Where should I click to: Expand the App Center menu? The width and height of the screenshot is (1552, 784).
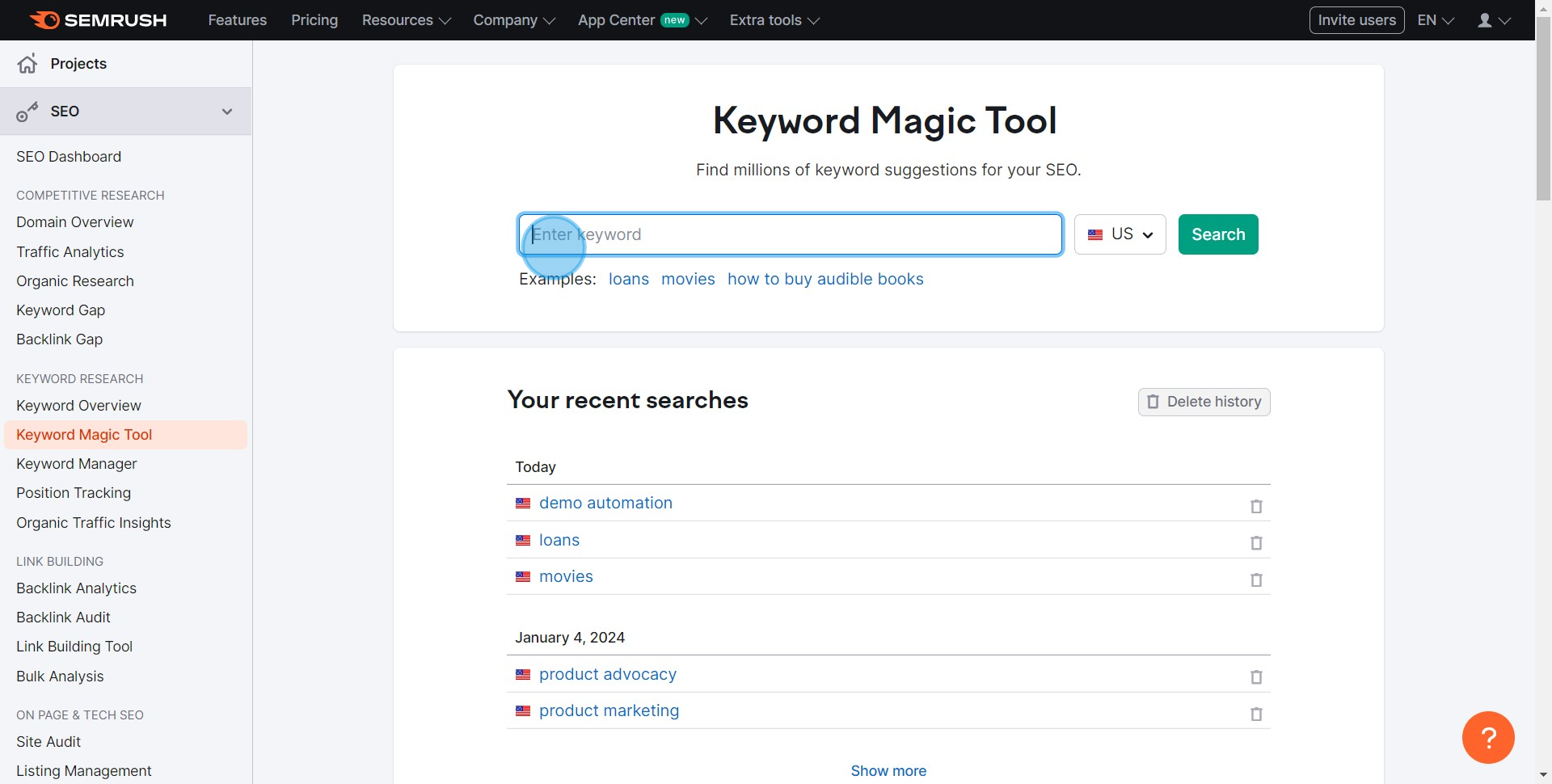pos(642,20)
